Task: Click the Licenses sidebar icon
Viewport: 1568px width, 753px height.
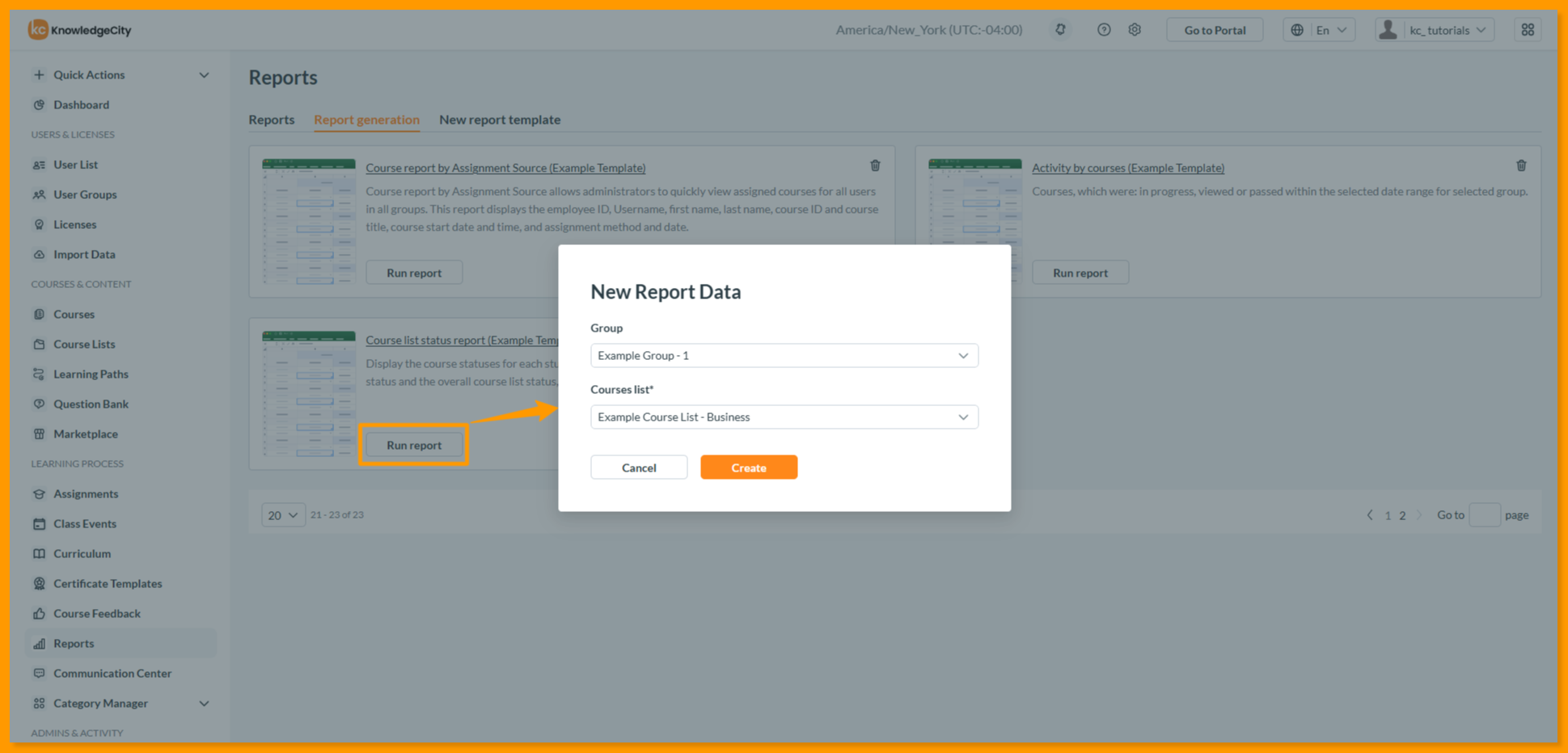Action: click(x=39, y=224)
